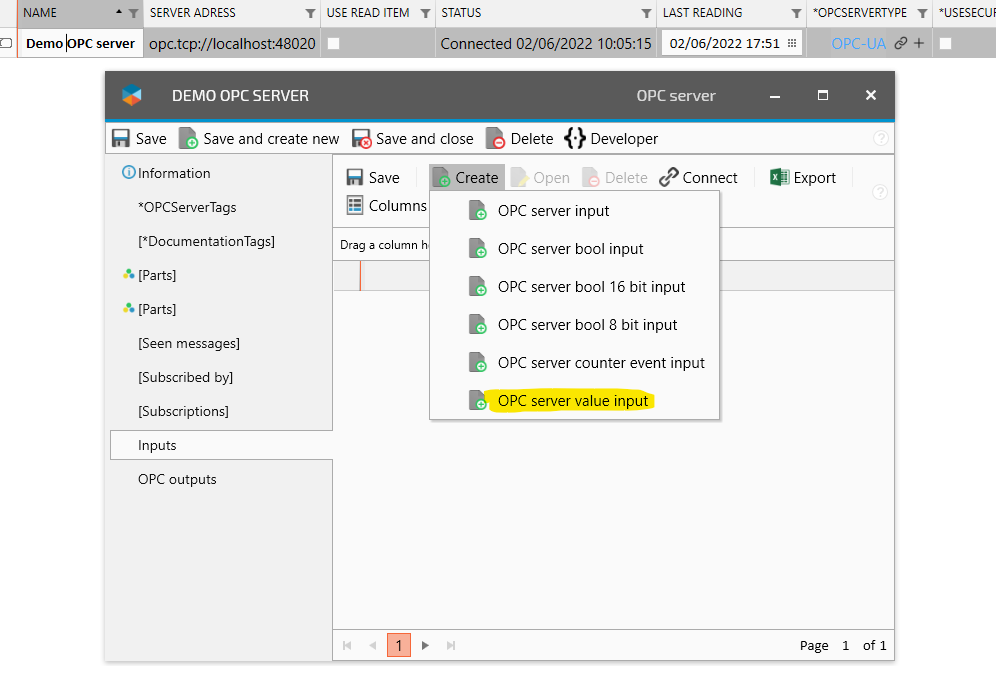This screenshot has width=996, height=685.
Task: Go to the next page using the pager arrow
Action: [x=425, y=645]
